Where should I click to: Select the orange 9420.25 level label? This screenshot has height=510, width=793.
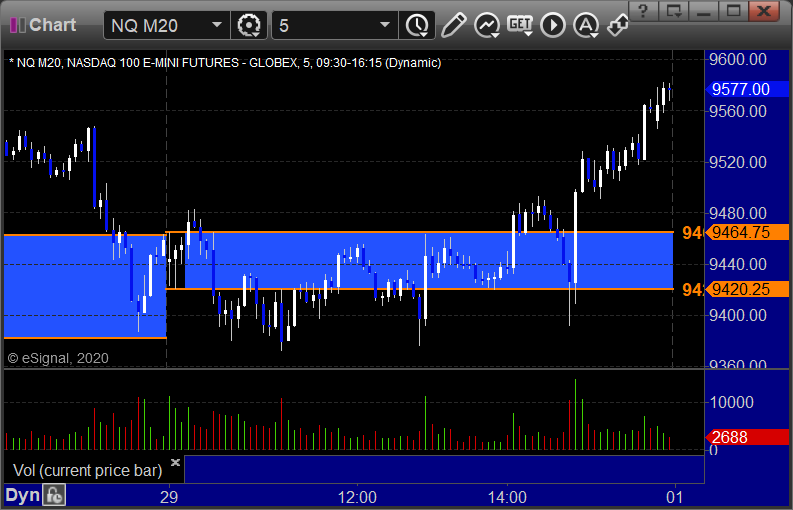tap(747, 289)
